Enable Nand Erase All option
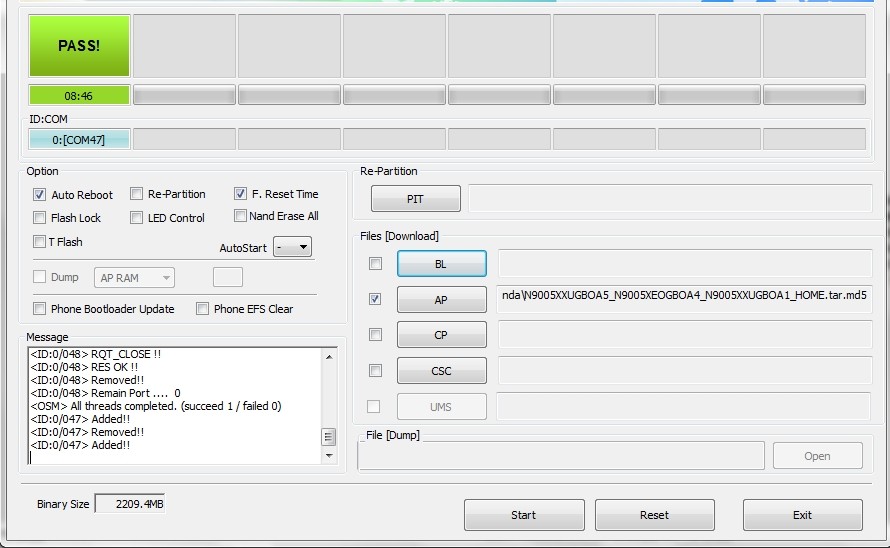Image resolution: width=890 pixels, height=548 pixels. tap(241, 216)
